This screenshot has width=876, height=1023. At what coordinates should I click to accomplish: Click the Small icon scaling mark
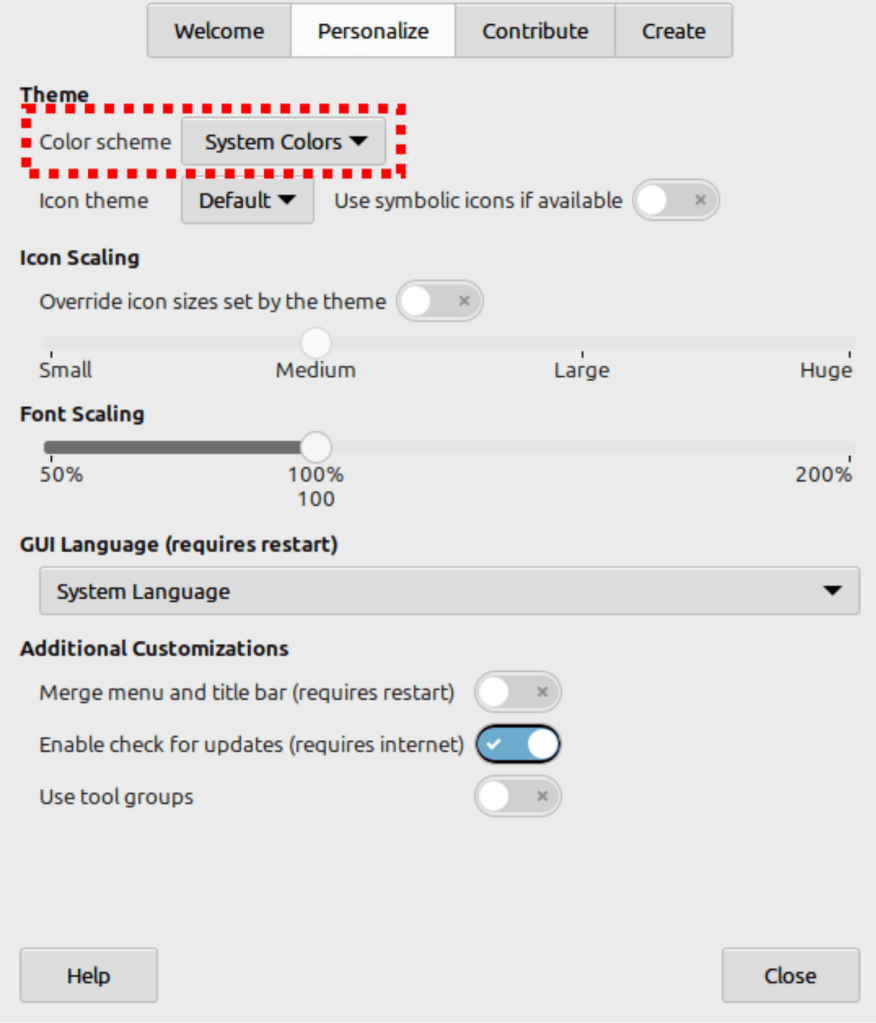click(x=47, y=343)
